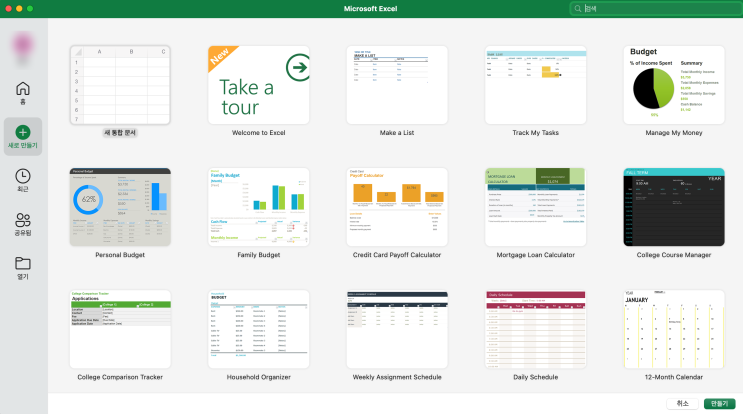The image size is (743, 414).
Task: Click the macOS yellow minimize button
Action: pos(19,9)
